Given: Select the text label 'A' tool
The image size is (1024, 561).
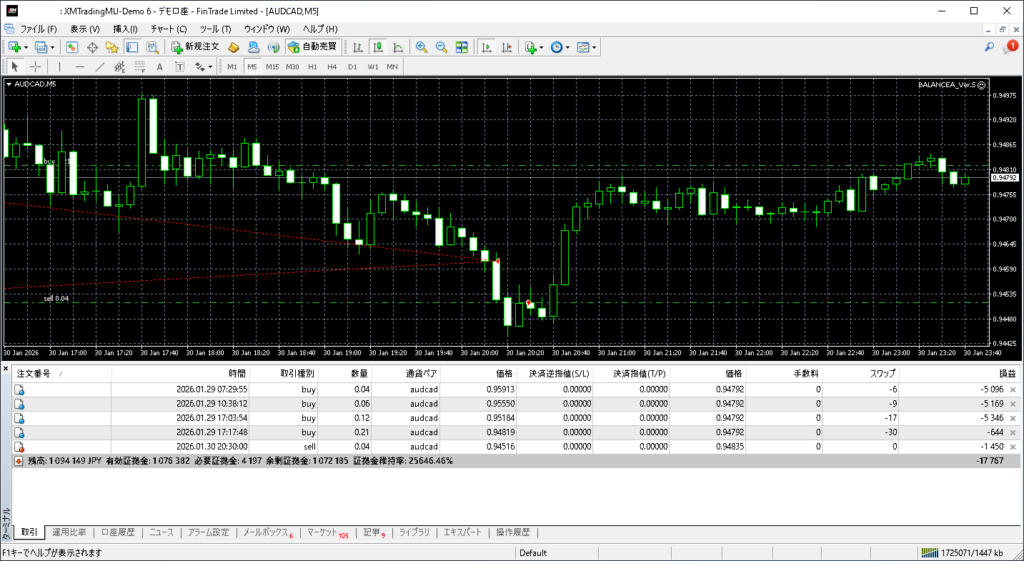Looking at the screenshot, I should (x=161, y=67).
